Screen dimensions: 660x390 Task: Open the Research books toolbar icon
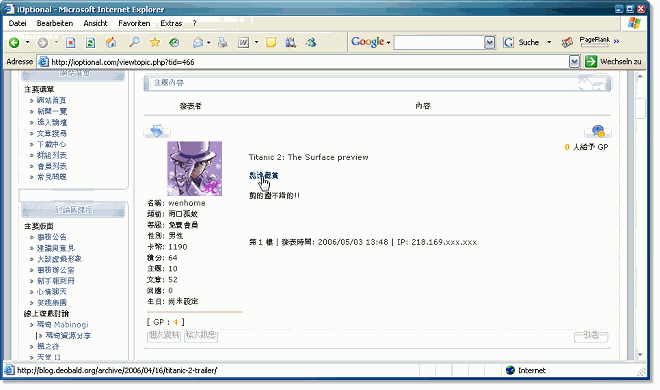(290, 42)
